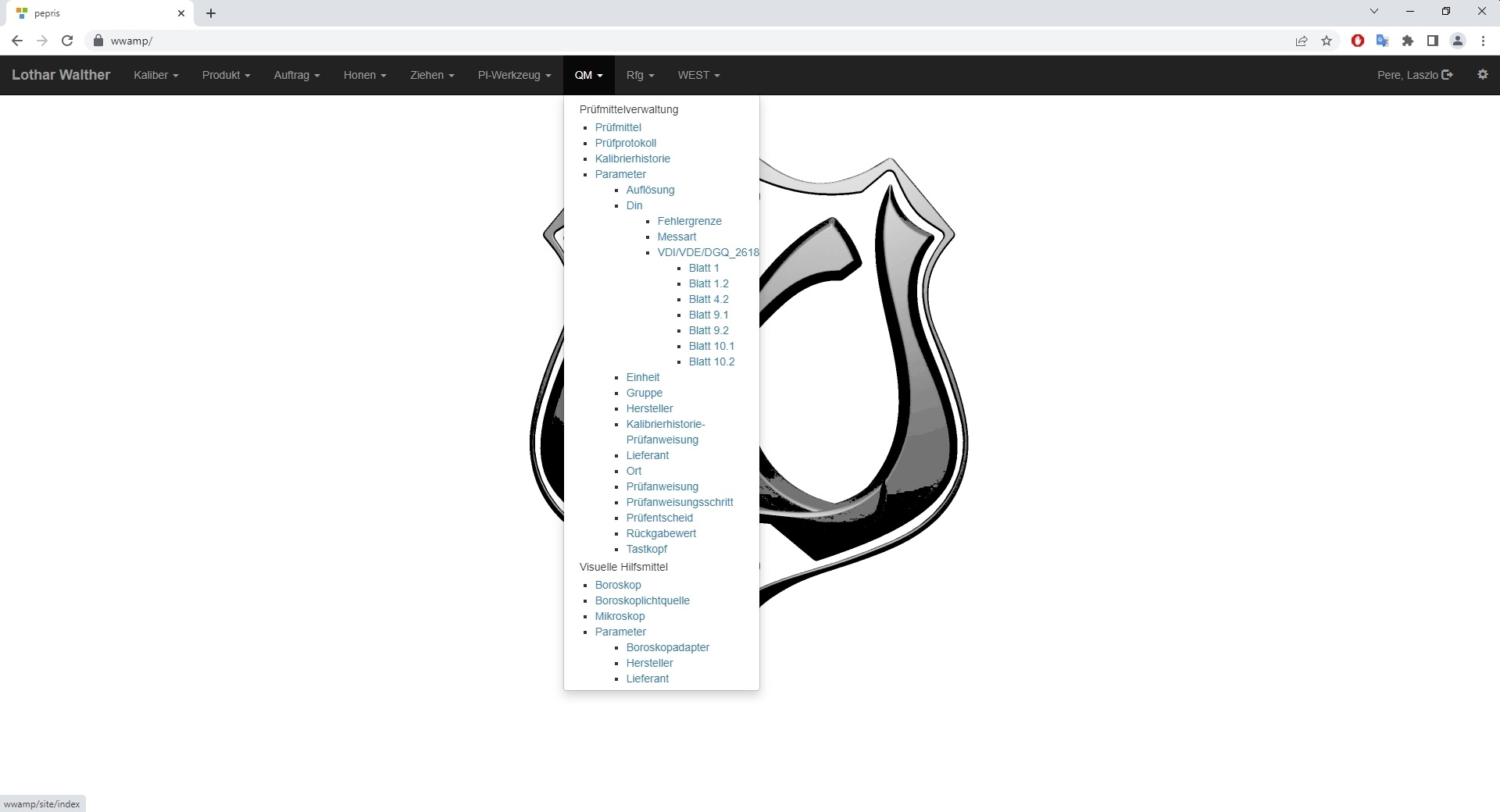Expand the Produkt dropdown menu
This screenshot has height=812, width=1500.
coord(226,75)
